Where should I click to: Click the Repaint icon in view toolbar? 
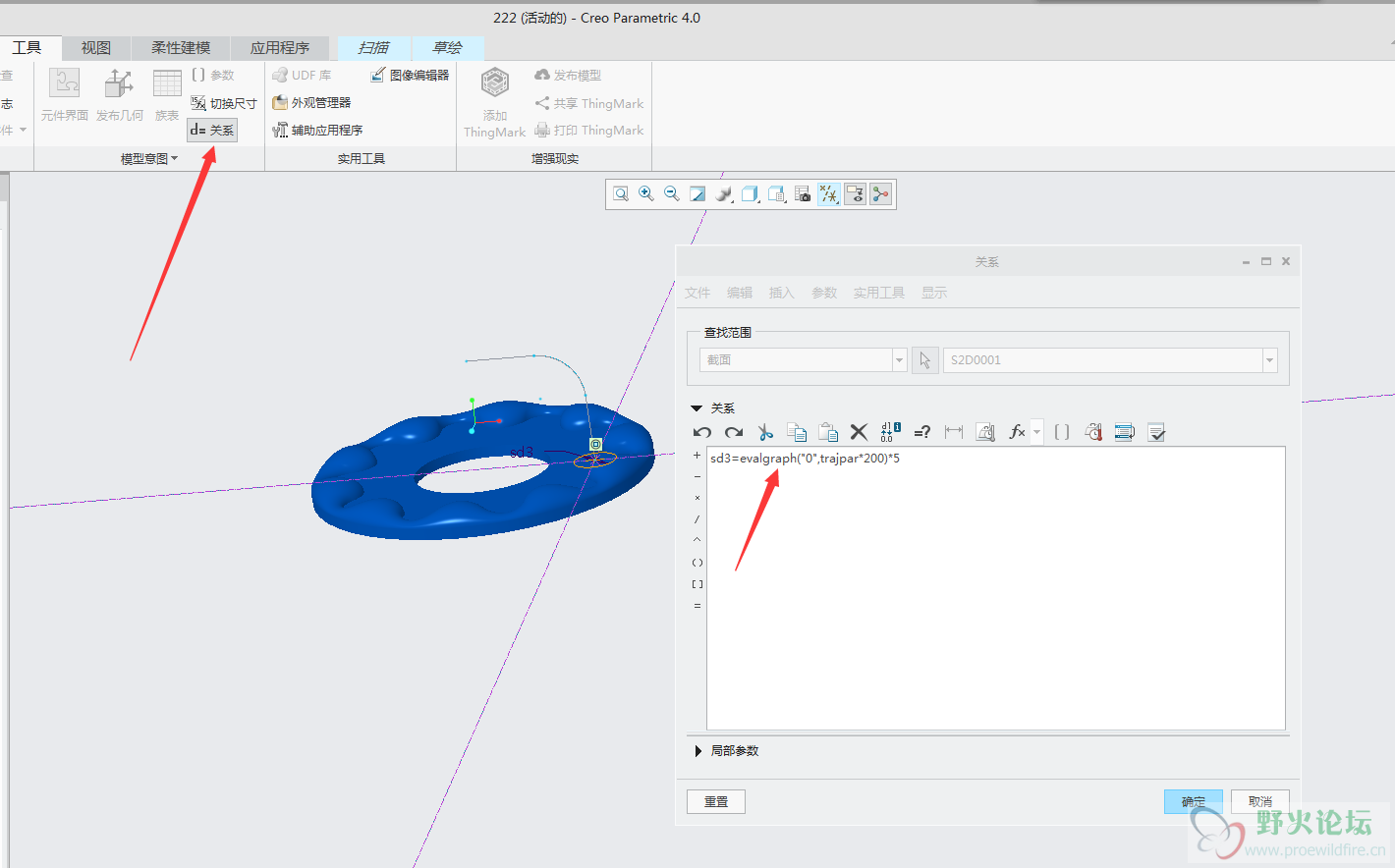click(x=697, y=194)
